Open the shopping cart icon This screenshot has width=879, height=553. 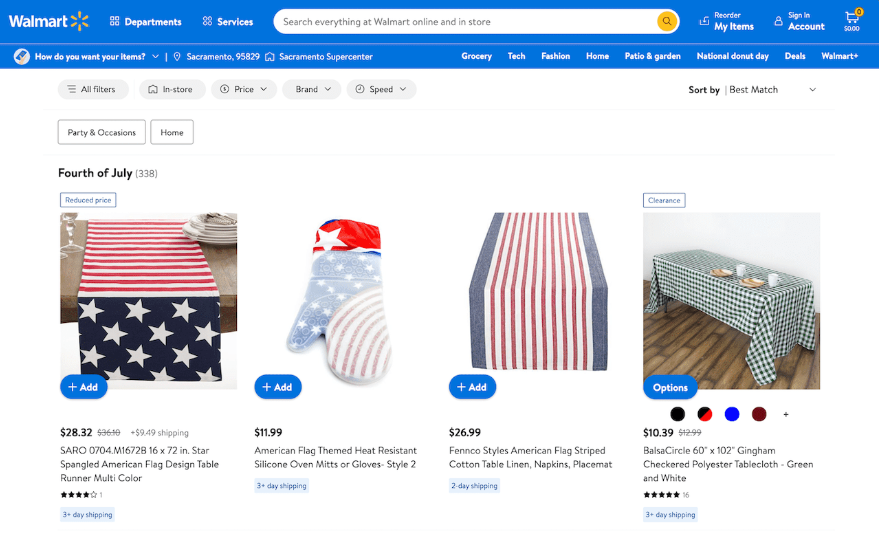852,20
